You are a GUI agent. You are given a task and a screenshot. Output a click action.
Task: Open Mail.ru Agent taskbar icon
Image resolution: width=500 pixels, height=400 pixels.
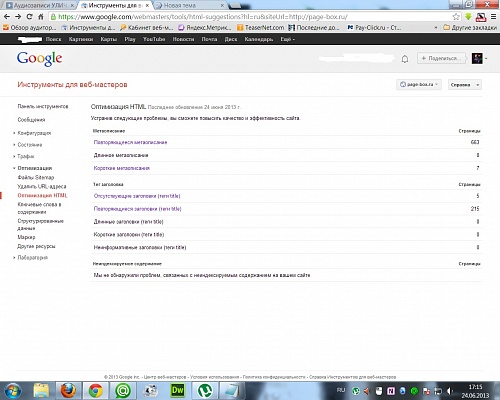[123, 391]
